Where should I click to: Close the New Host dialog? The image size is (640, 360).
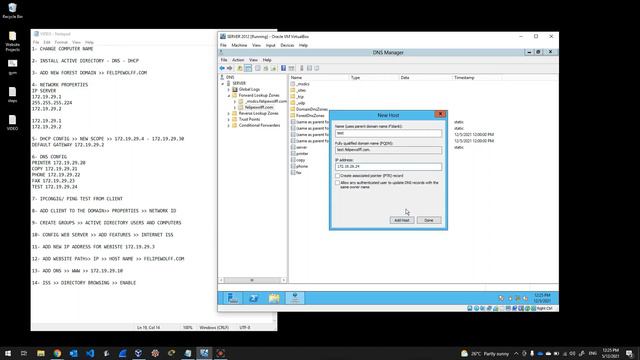[440, 114]
